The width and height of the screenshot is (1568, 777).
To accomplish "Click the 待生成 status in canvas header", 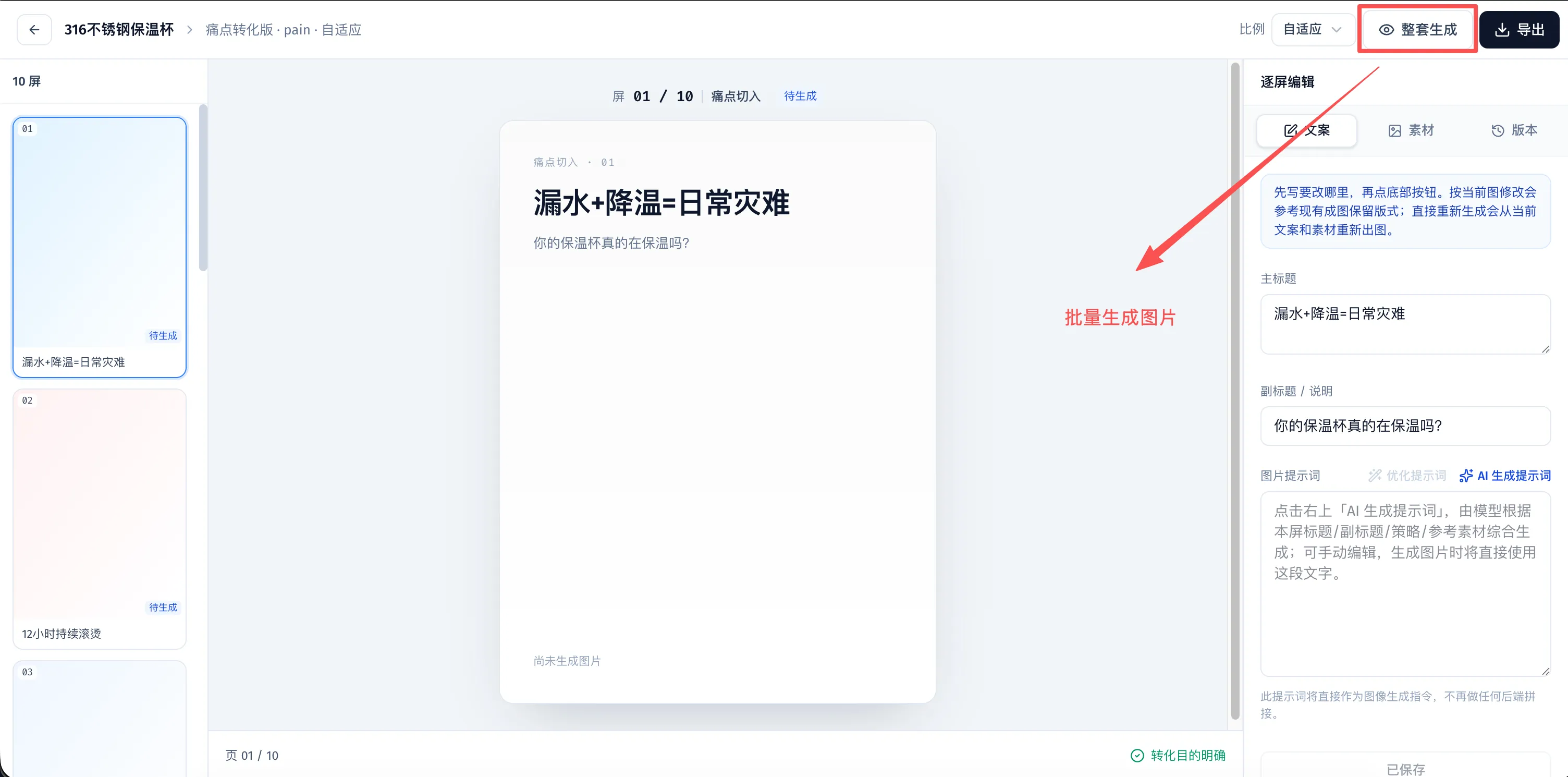I will click(x=800, y=96).
